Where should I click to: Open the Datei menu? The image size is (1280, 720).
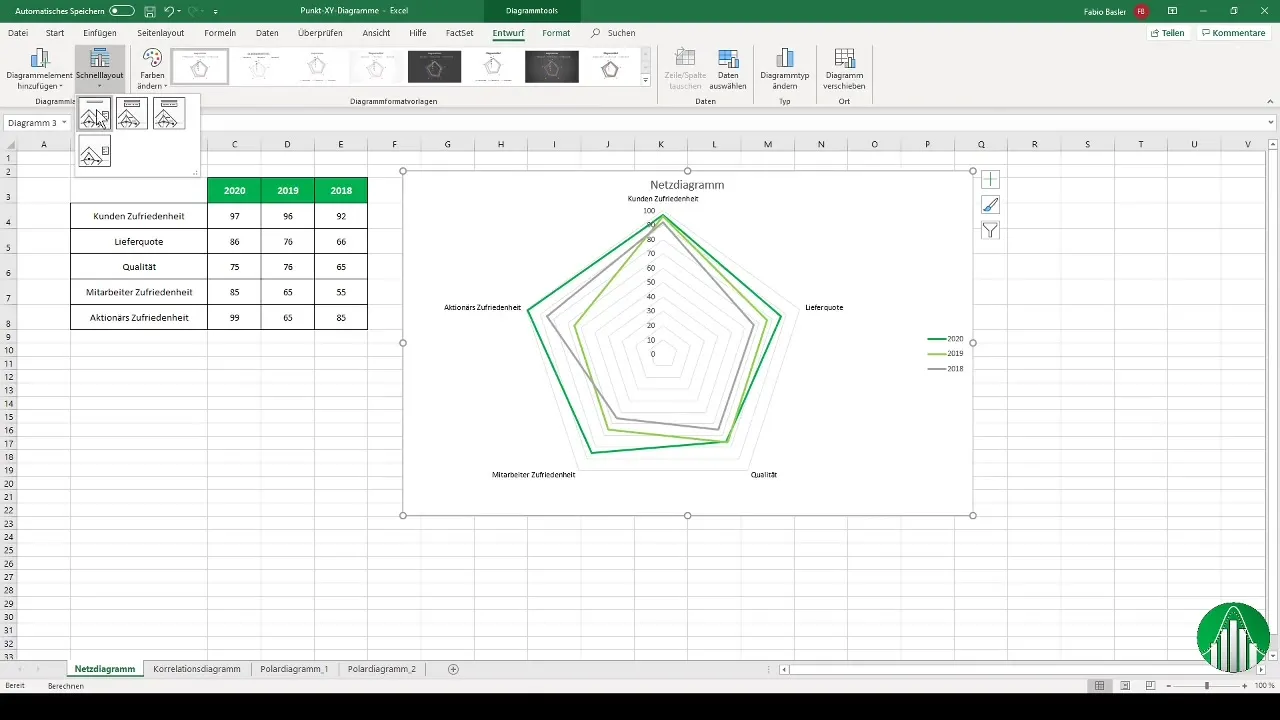click(18, 33)
